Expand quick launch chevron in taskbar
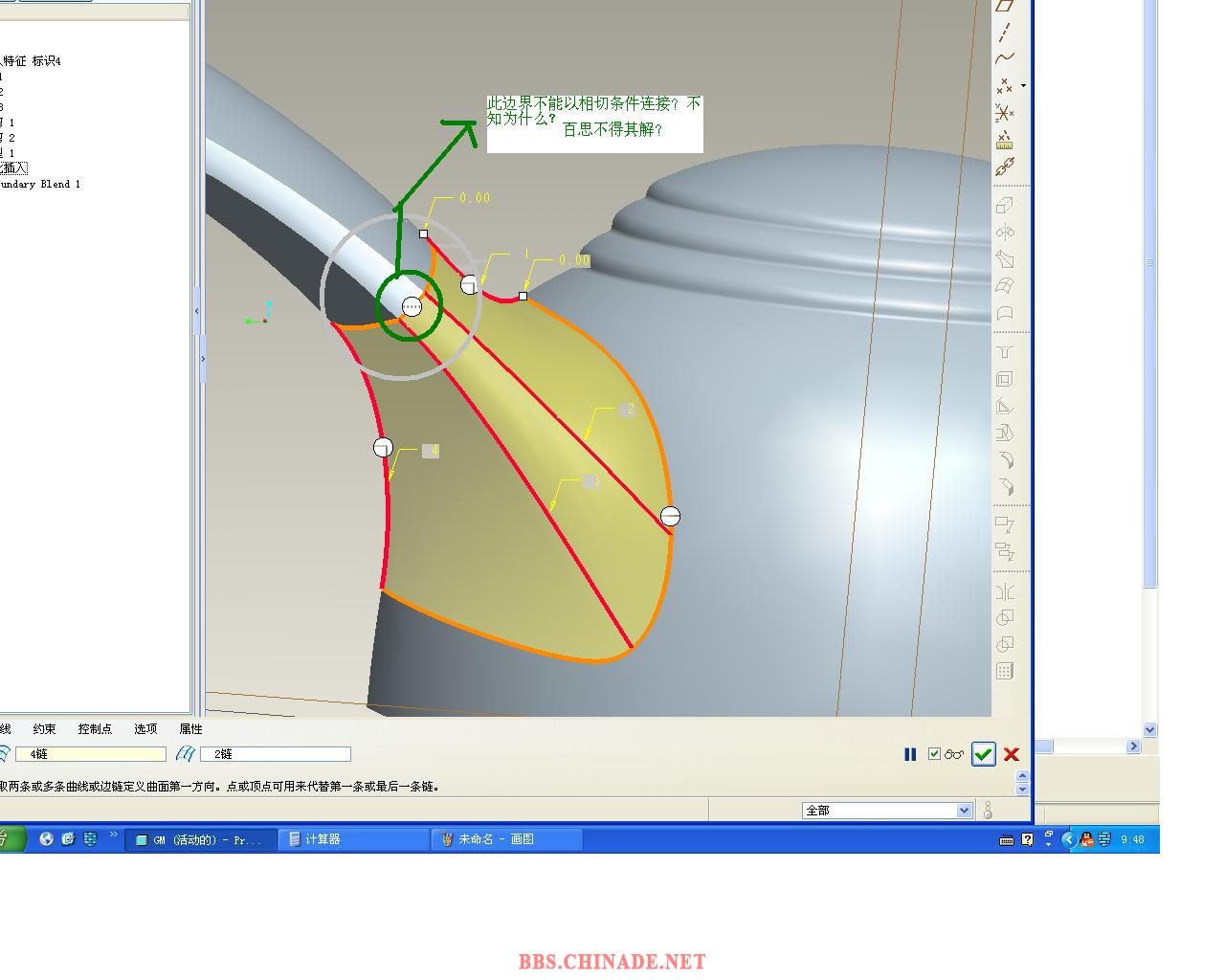 click(x=114, y=835)
